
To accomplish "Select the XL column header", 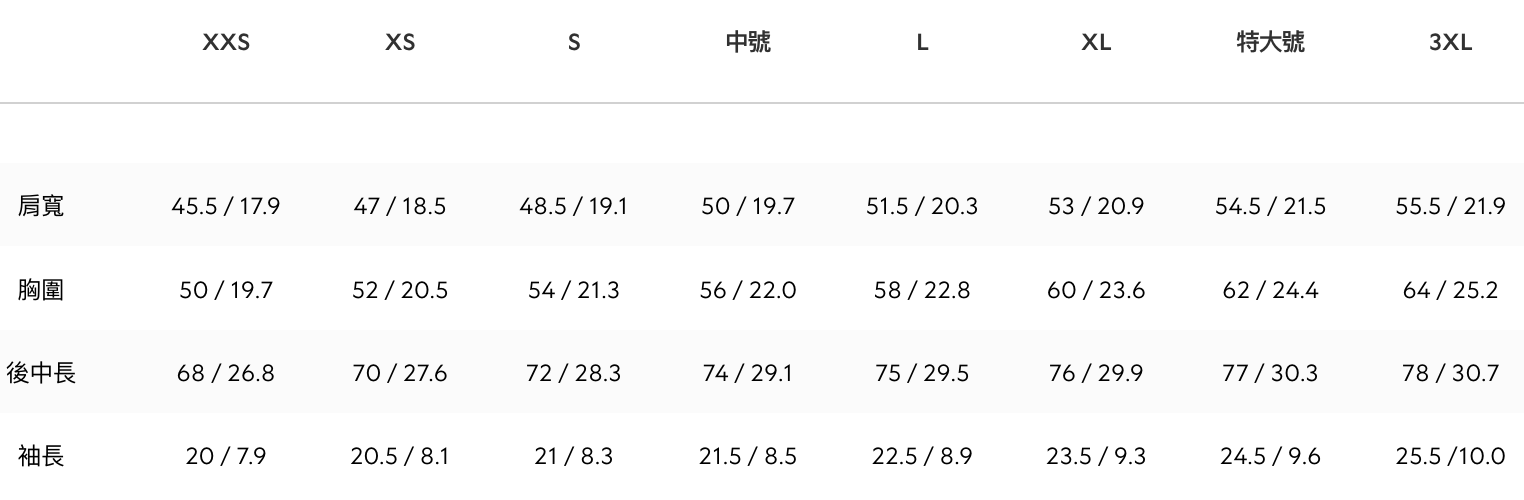I will coord(1096,43).
